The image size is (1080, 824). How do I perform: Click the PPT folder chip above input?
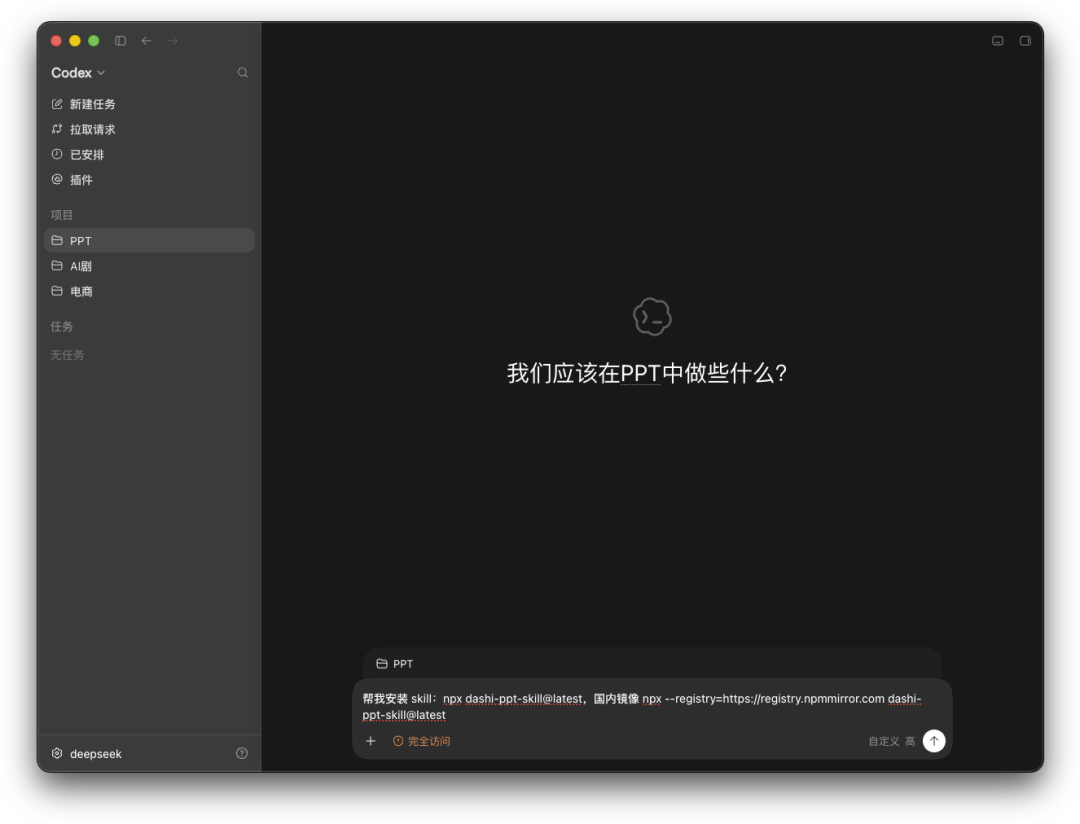click(395, 663)
